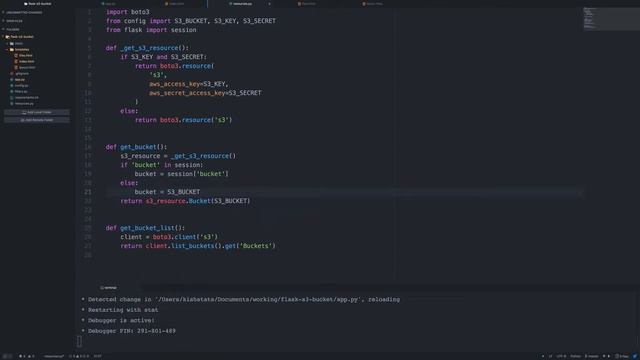Place cursor on 'import boto3' line
This screenshot has width=640, height=360.
pyautogui.click(x=128, y=12)
